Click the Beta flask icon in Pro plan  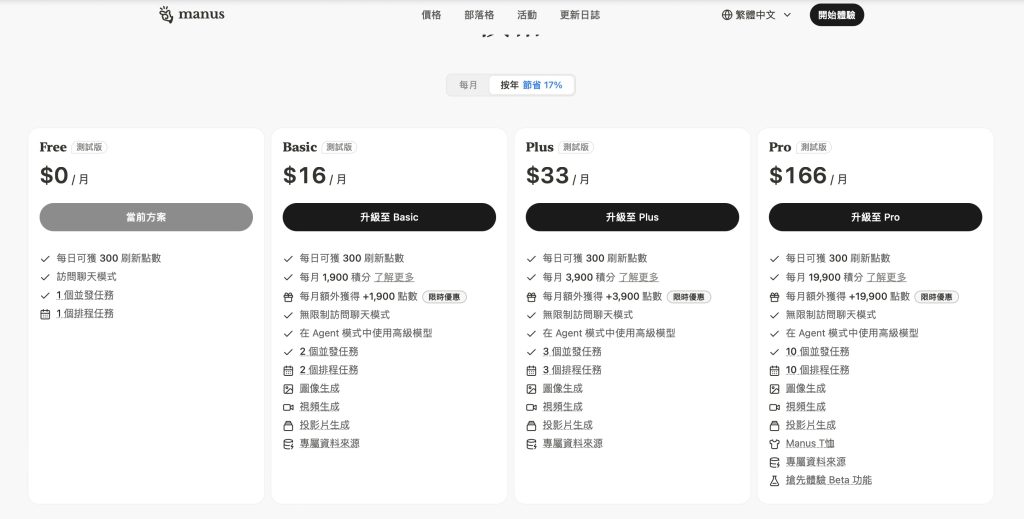[774, 480]
